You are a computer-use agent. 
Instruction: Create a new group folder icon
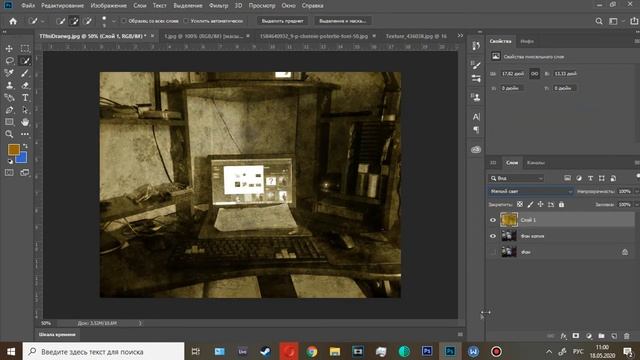click(601, 336)
